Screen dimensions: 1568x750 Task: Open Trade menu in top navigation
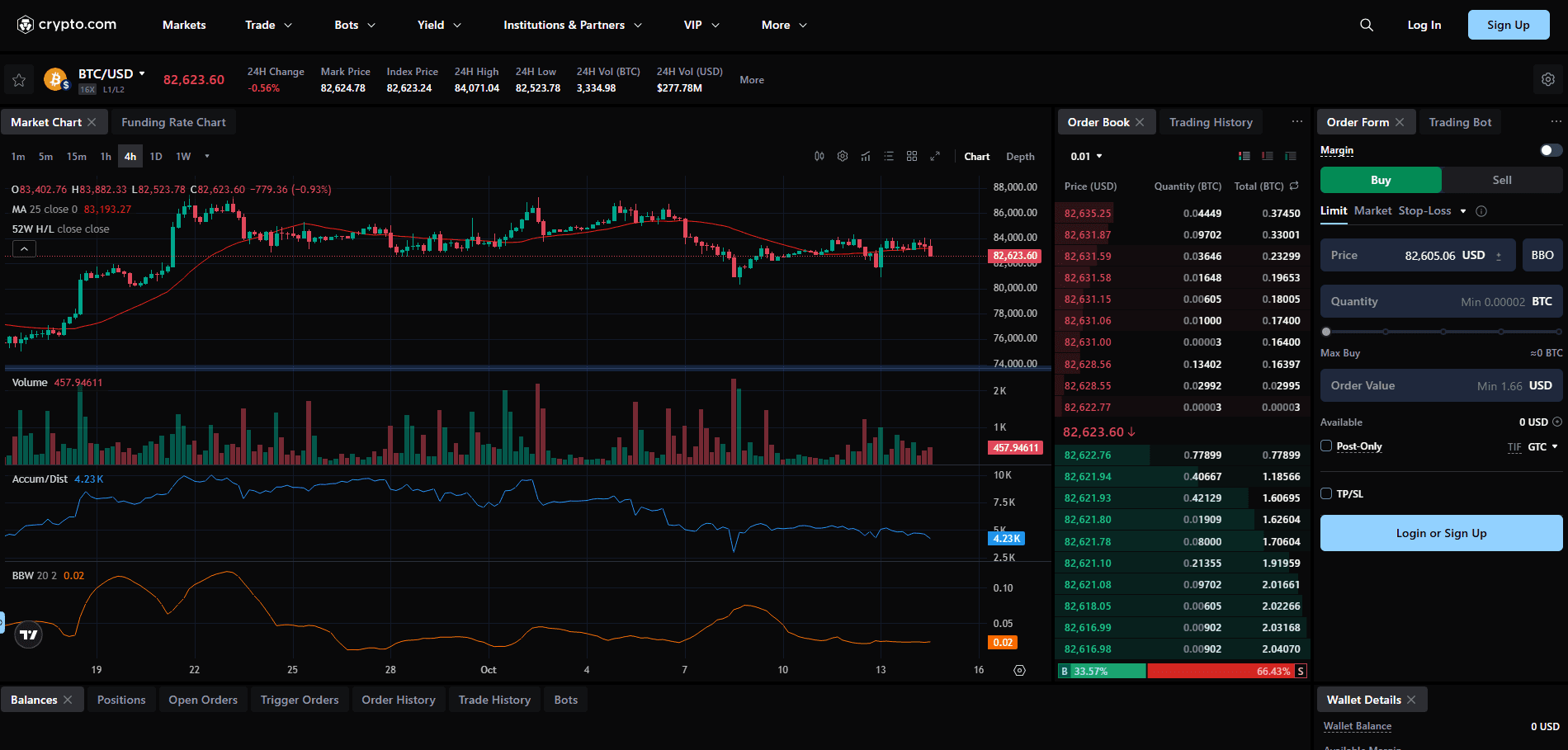click(x=268, y=25)
